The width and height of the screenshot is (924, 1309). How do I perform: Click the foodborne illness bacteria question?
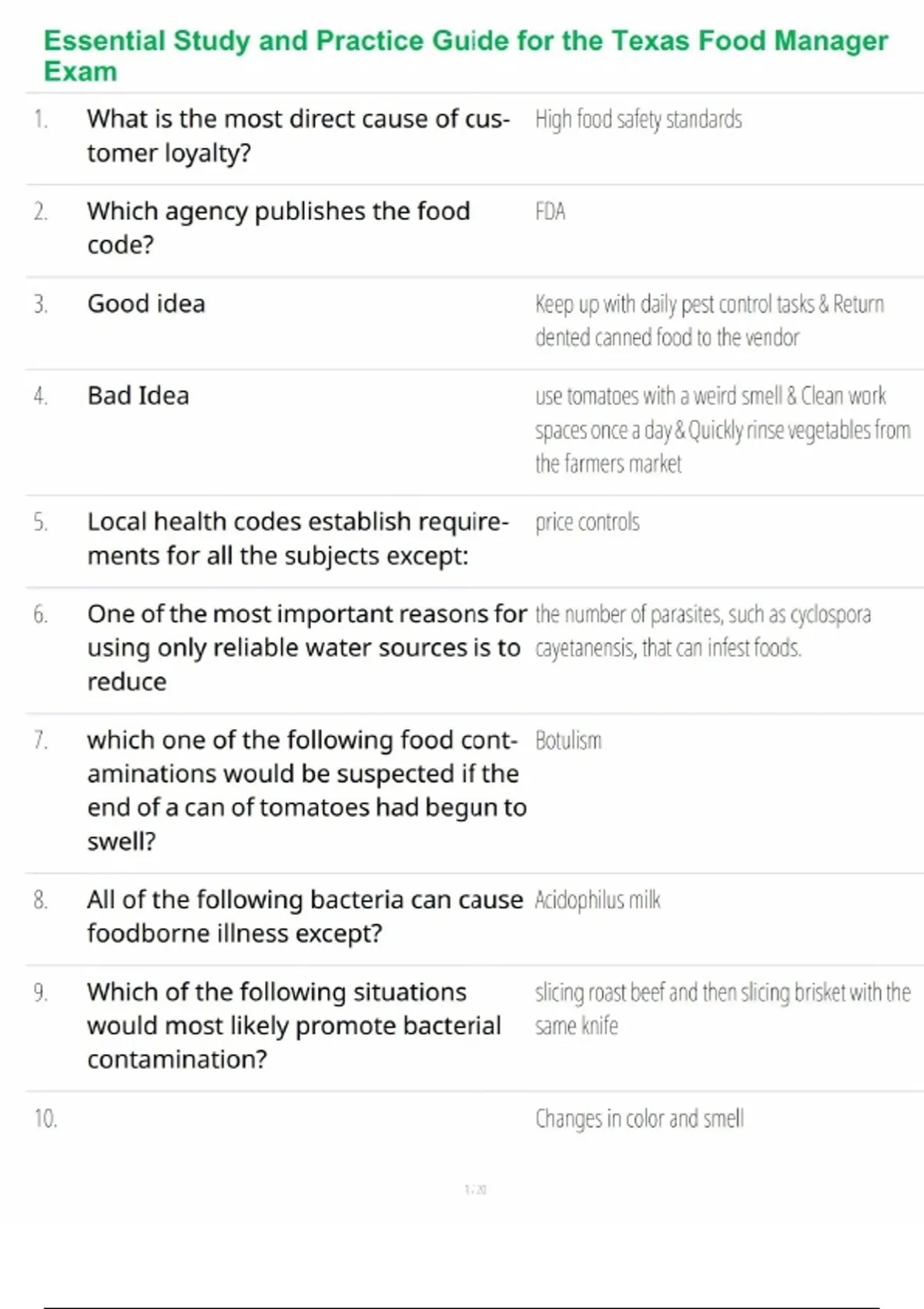304,916
